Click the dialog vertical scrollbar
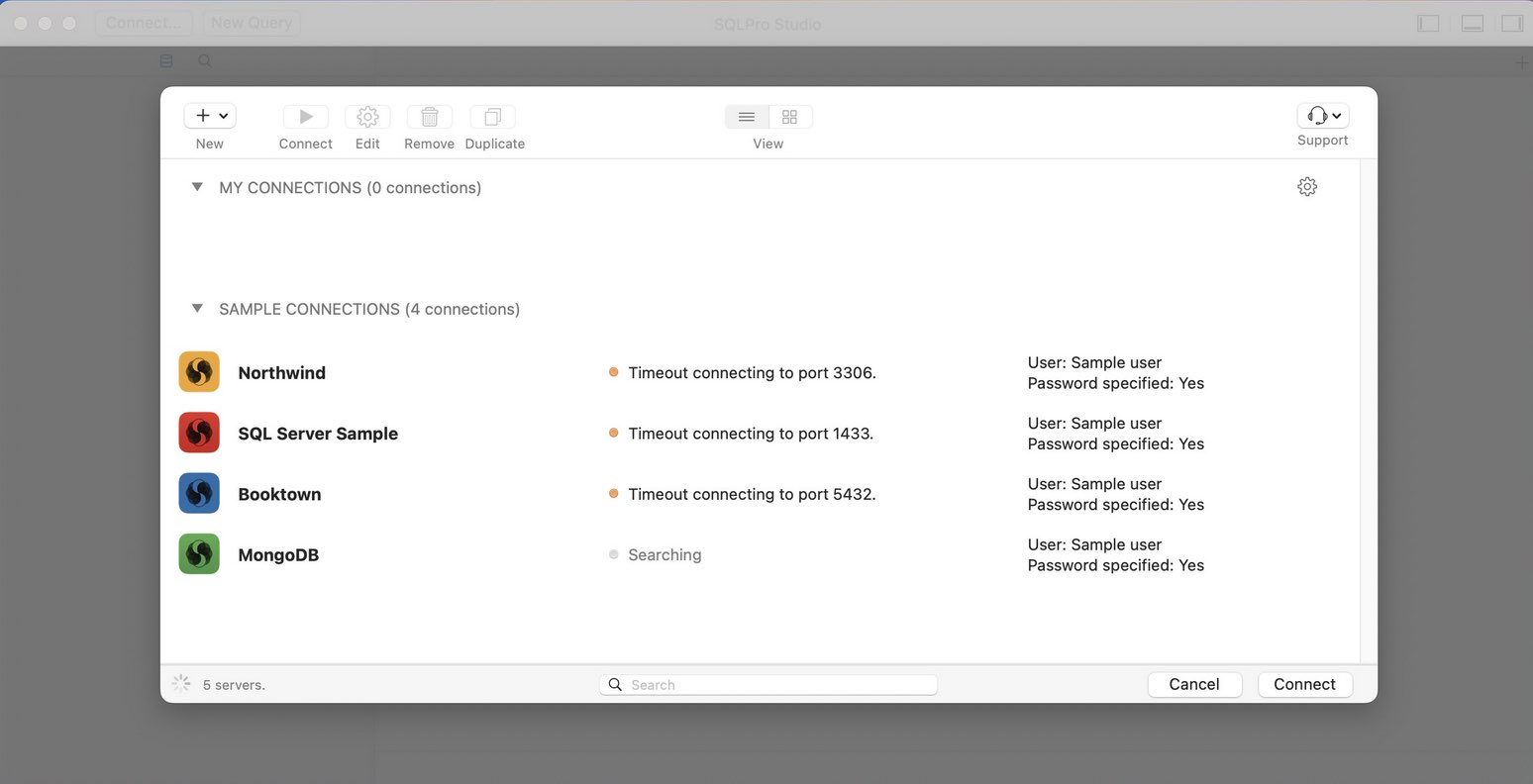The image size is (1533, 784). [1369, 411]
